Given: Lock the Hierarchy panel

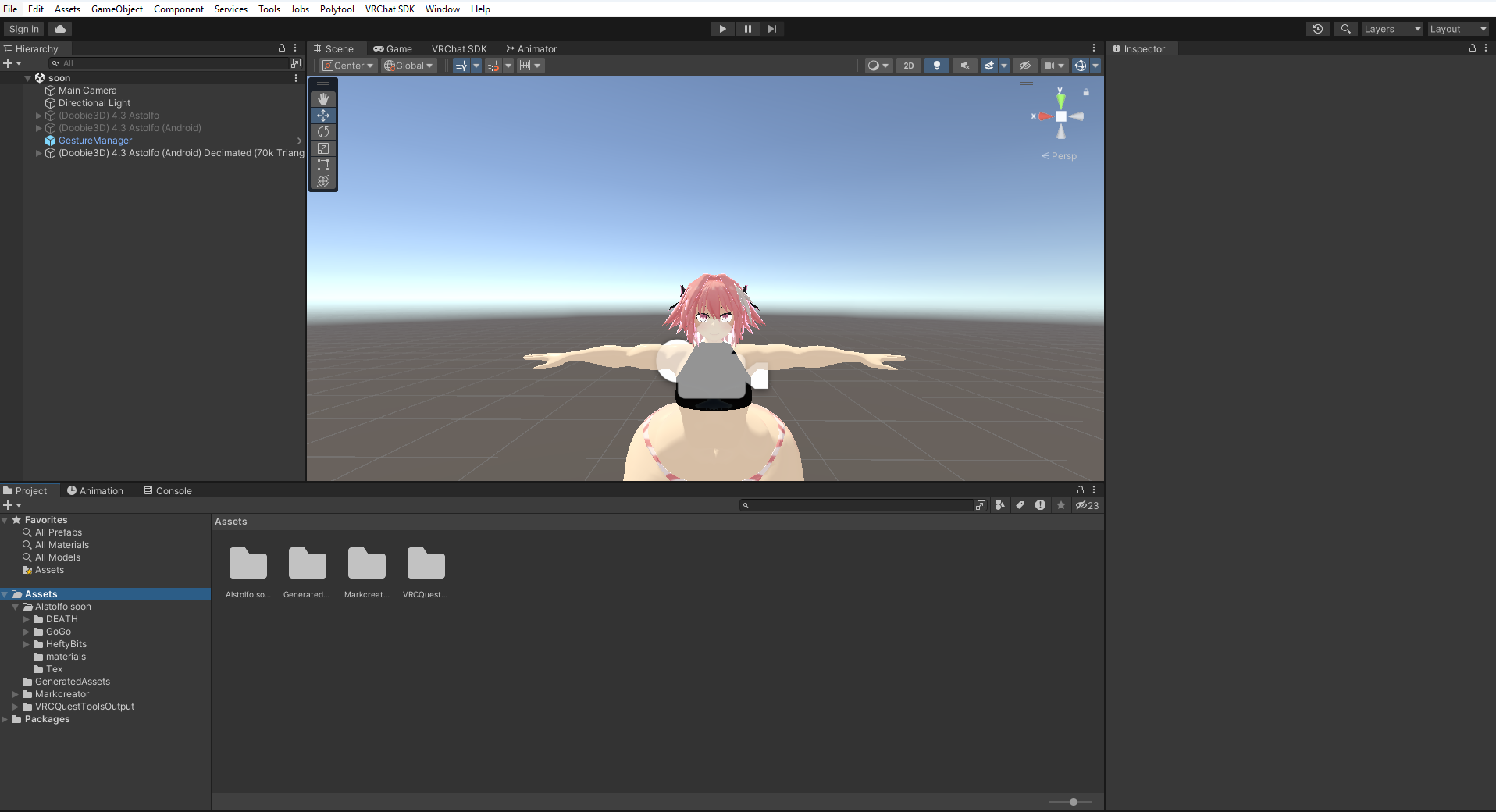Looking at the screenshot, I should pyautogui.click(x=282, y=48).
